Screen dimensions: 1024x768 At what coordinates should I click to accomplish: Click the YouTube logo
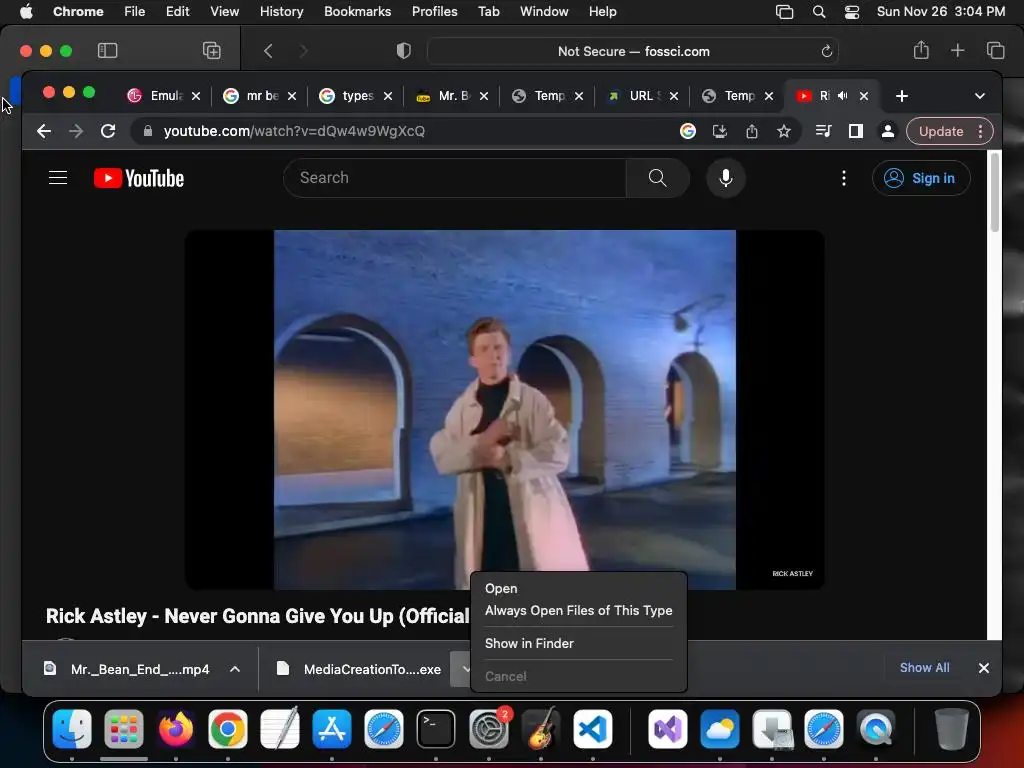point(138,178)
